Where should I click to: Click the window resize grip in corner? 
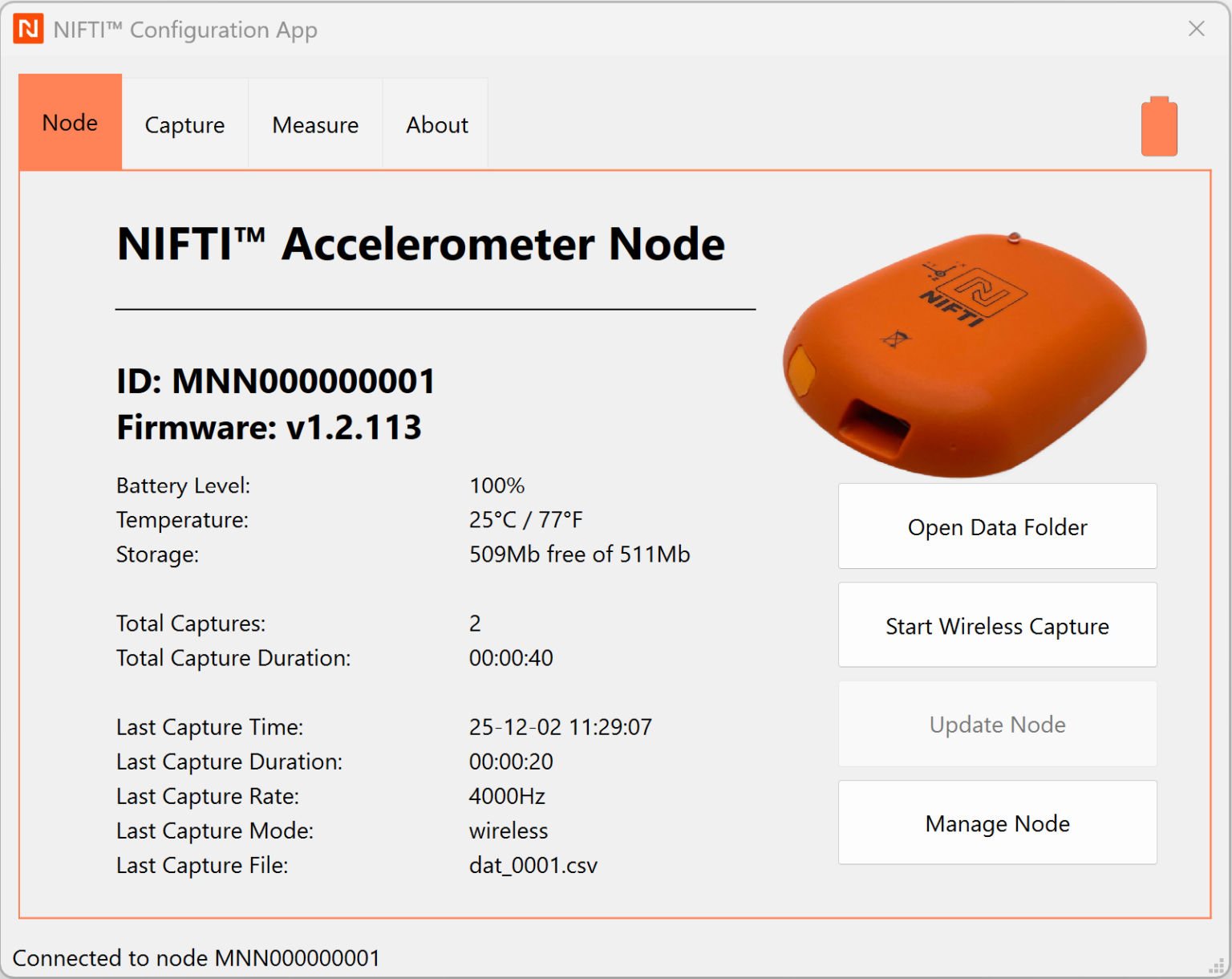[x=1217, y=966]
